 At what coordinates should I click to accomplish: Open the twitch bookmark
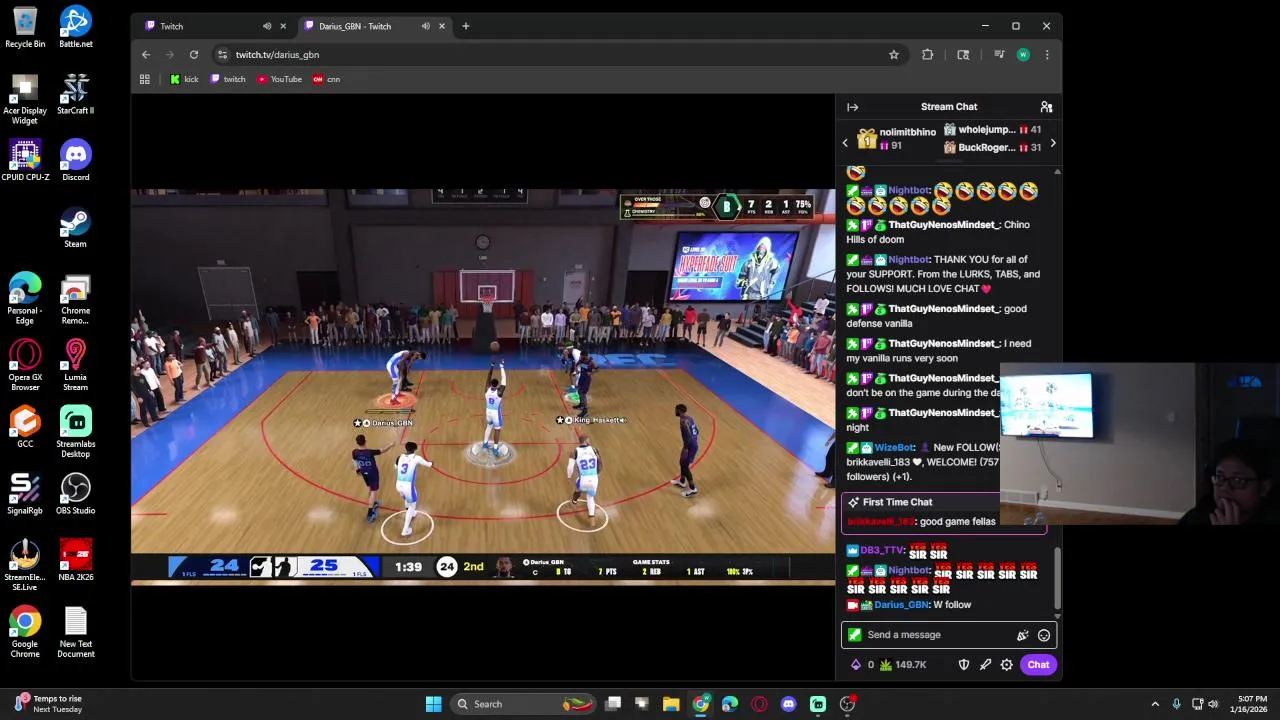pos(228,79)
